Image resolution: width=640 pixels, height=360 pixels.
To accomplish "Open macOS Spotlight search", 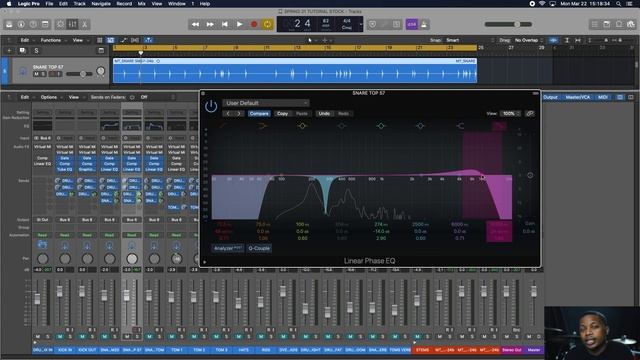I will [x=619, y=4].
